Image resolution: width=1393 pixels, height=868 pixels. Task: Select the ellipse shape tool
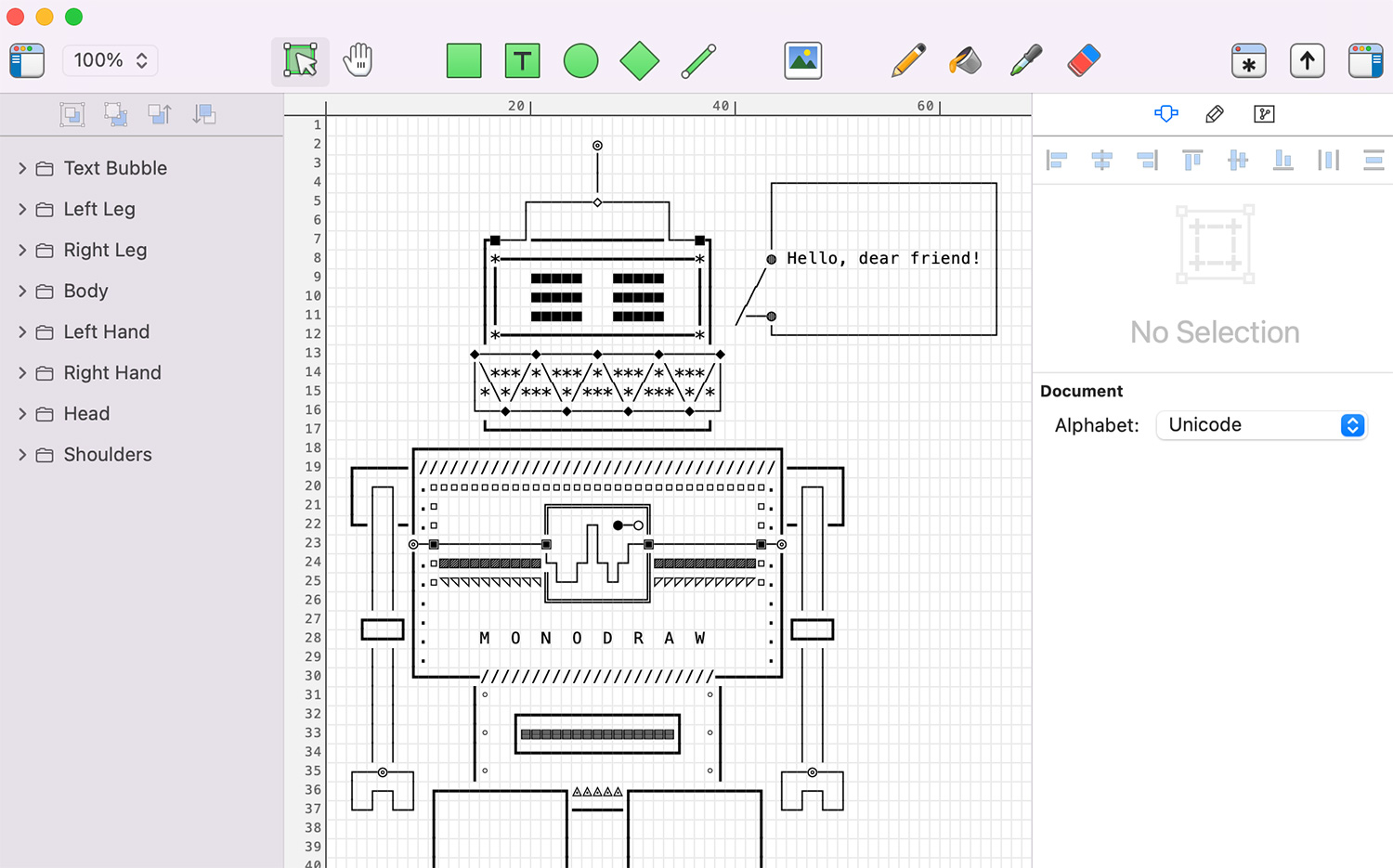(580, 61)
